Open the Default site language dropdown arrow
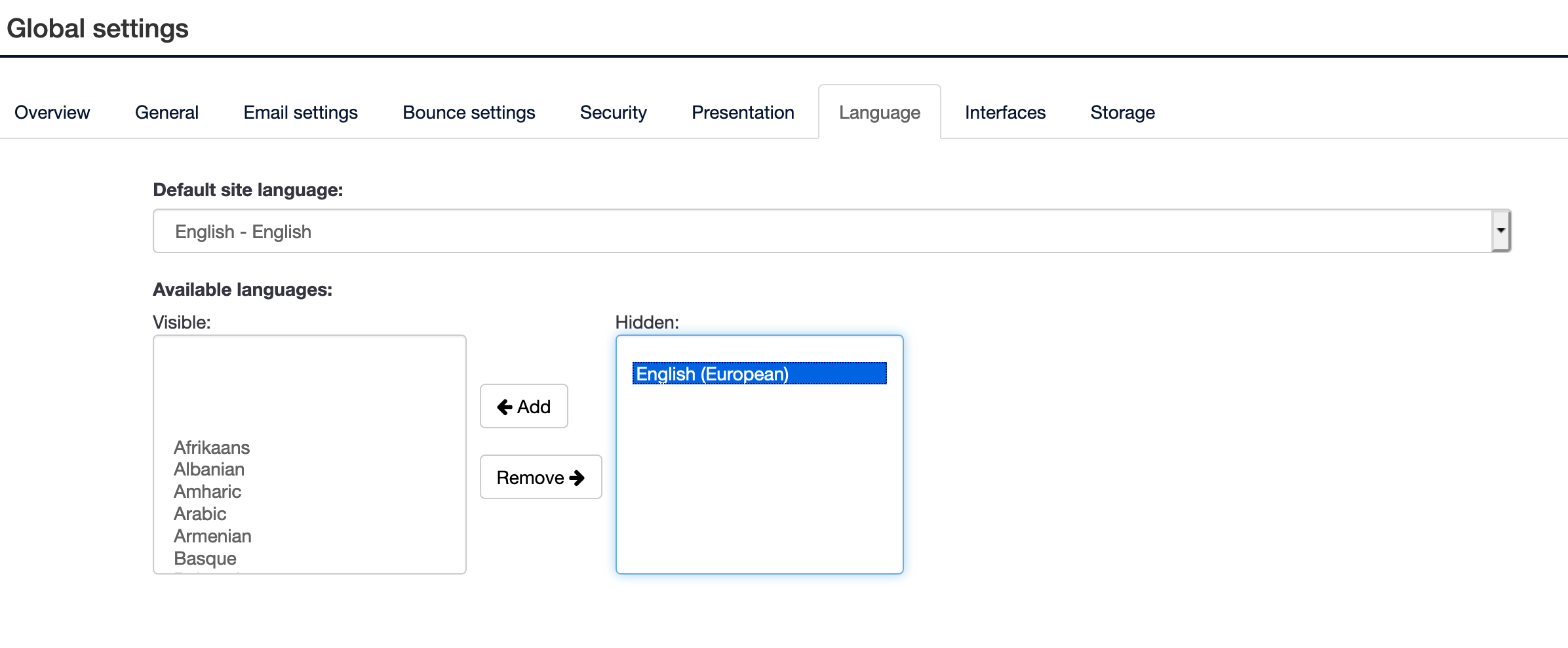Viewport: 1568px width, 648px height. point(1500,231)
